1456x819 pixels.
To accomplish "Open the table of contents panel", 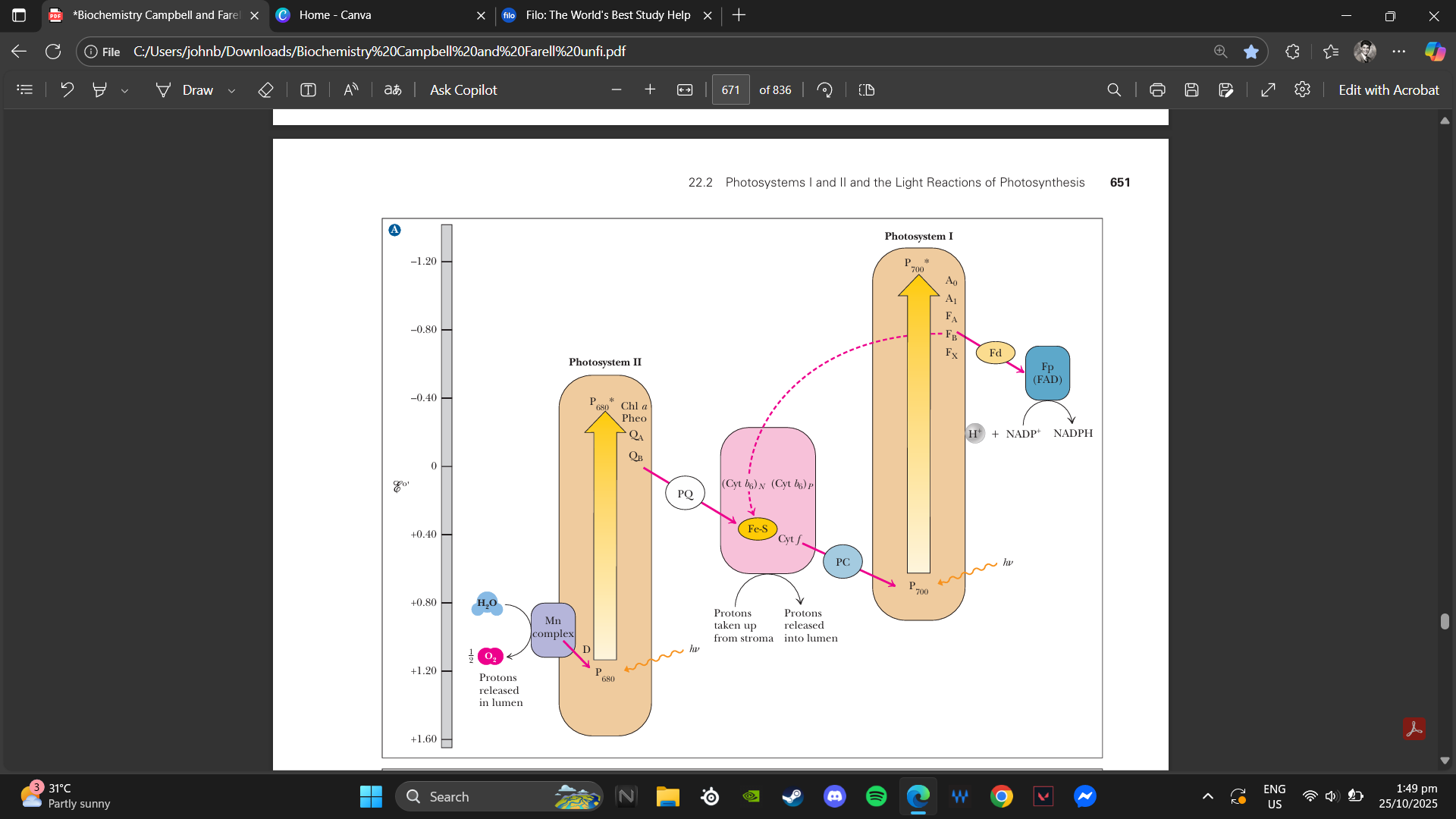I will (25, 89).
